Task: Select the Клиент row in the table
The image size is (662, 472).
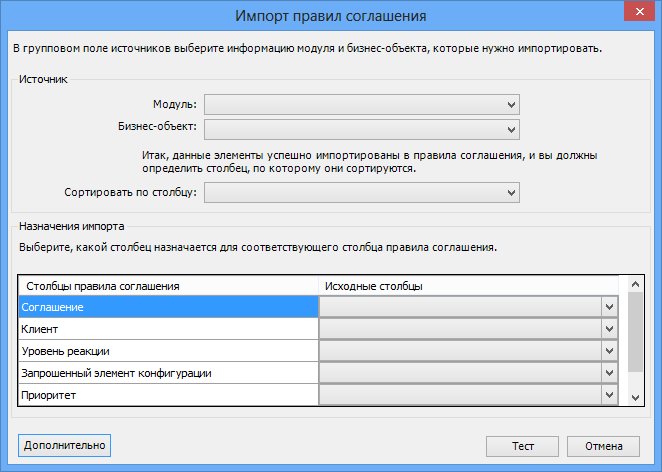Action: coord(168,329)
